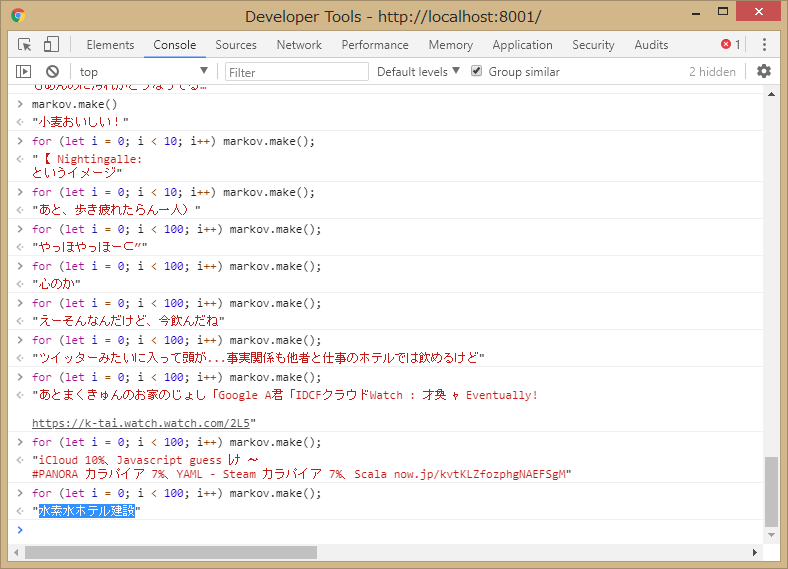Viewport: 788px width, 569px height.
Task: Clear the console with the ban icon
Action: pos(52,72)
